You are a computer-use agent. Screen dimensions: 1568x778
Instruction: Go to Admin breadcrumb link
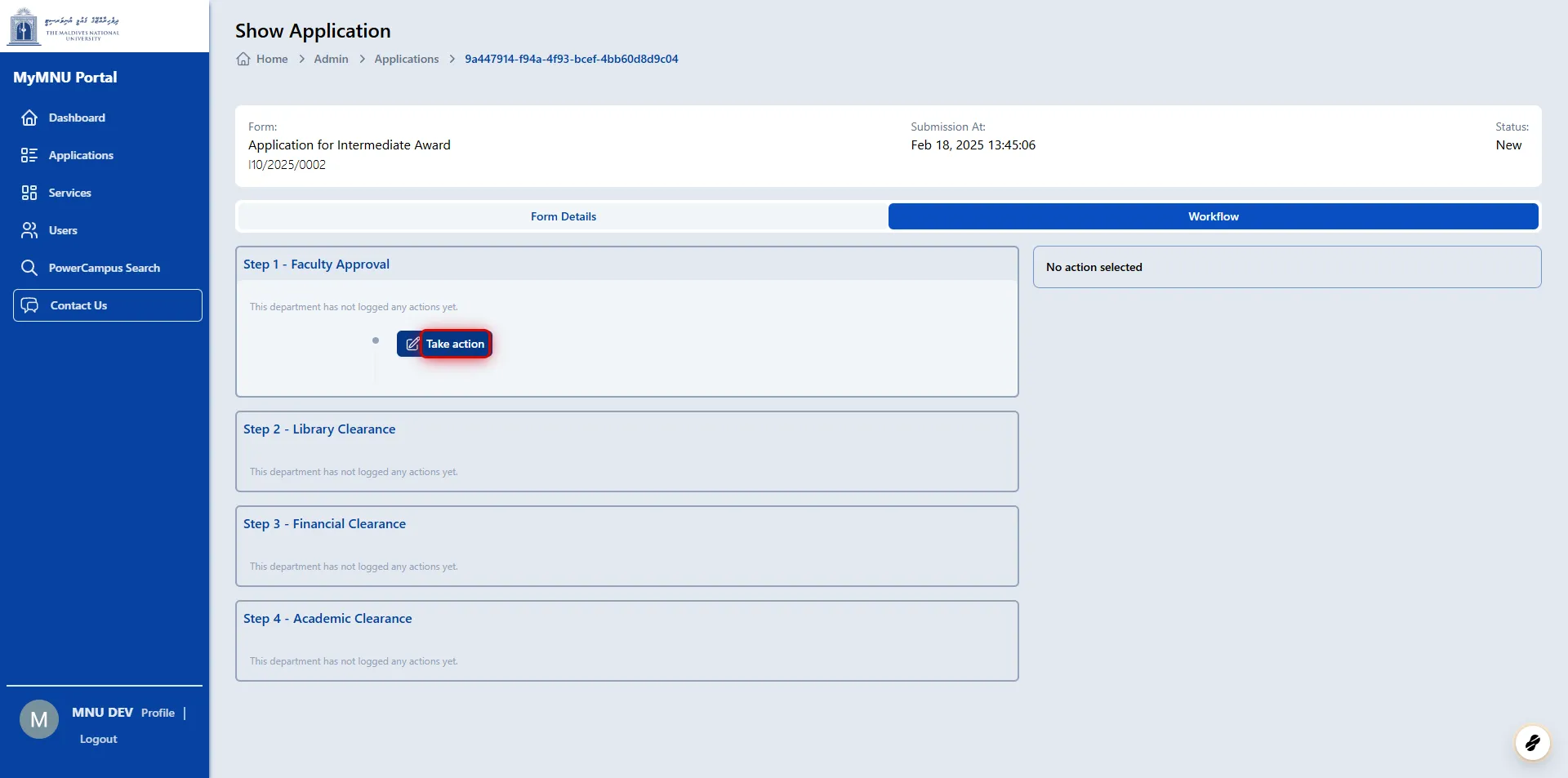click(x=331, y=59)
